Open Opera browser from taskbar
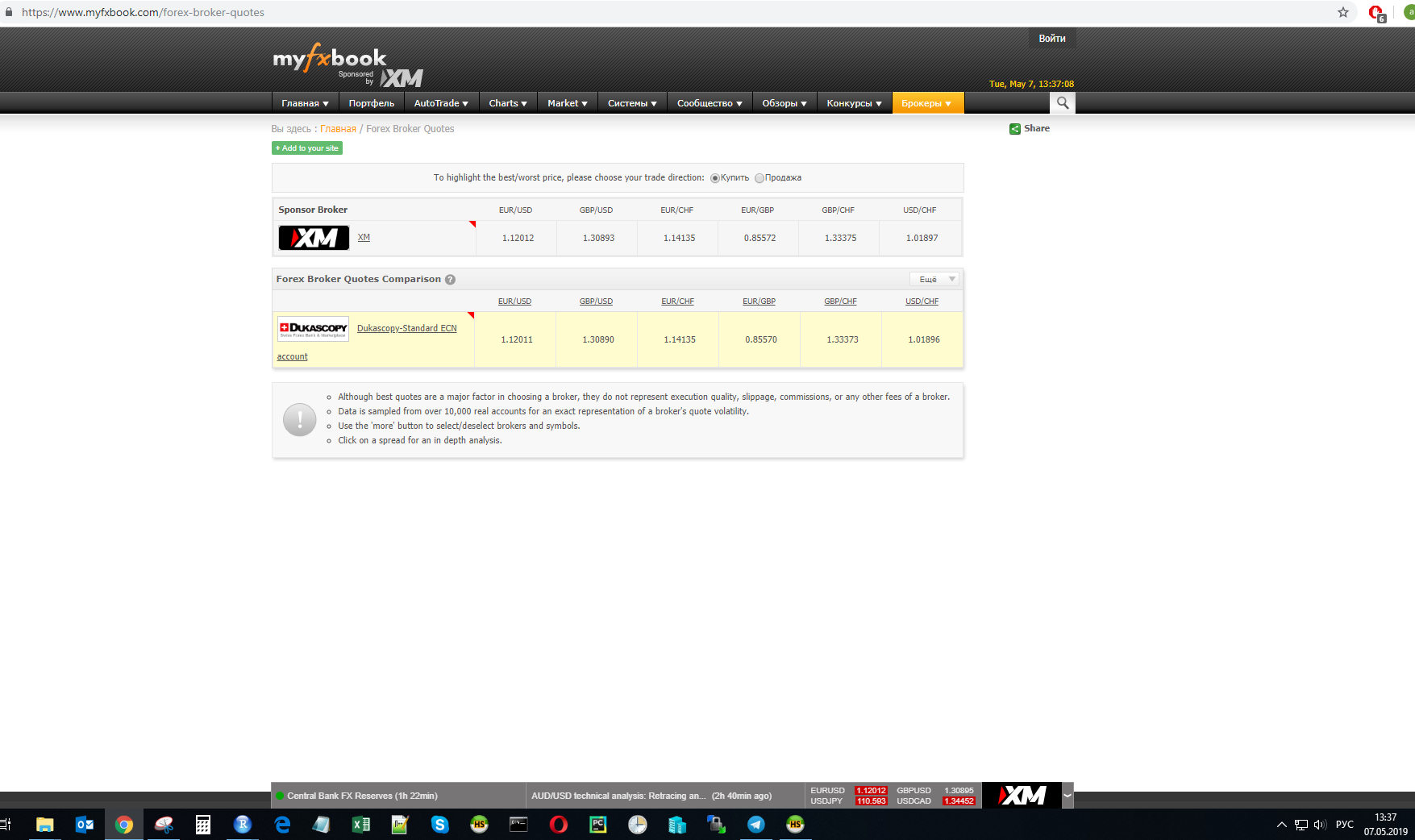Image resolution: width=1415 pixels, height=840 pixels. (558, 825)
